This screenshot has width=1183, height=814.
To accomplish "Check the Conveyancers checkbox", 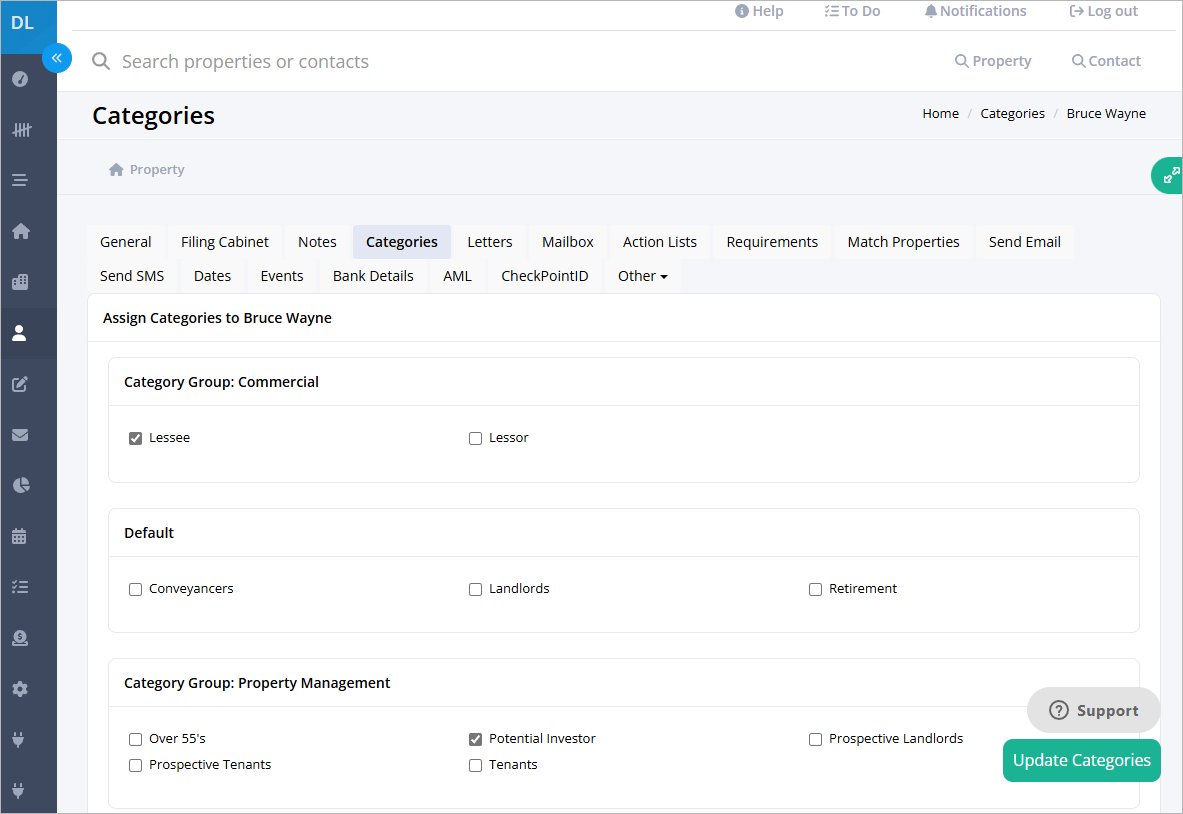I will [x=136, y=589].
